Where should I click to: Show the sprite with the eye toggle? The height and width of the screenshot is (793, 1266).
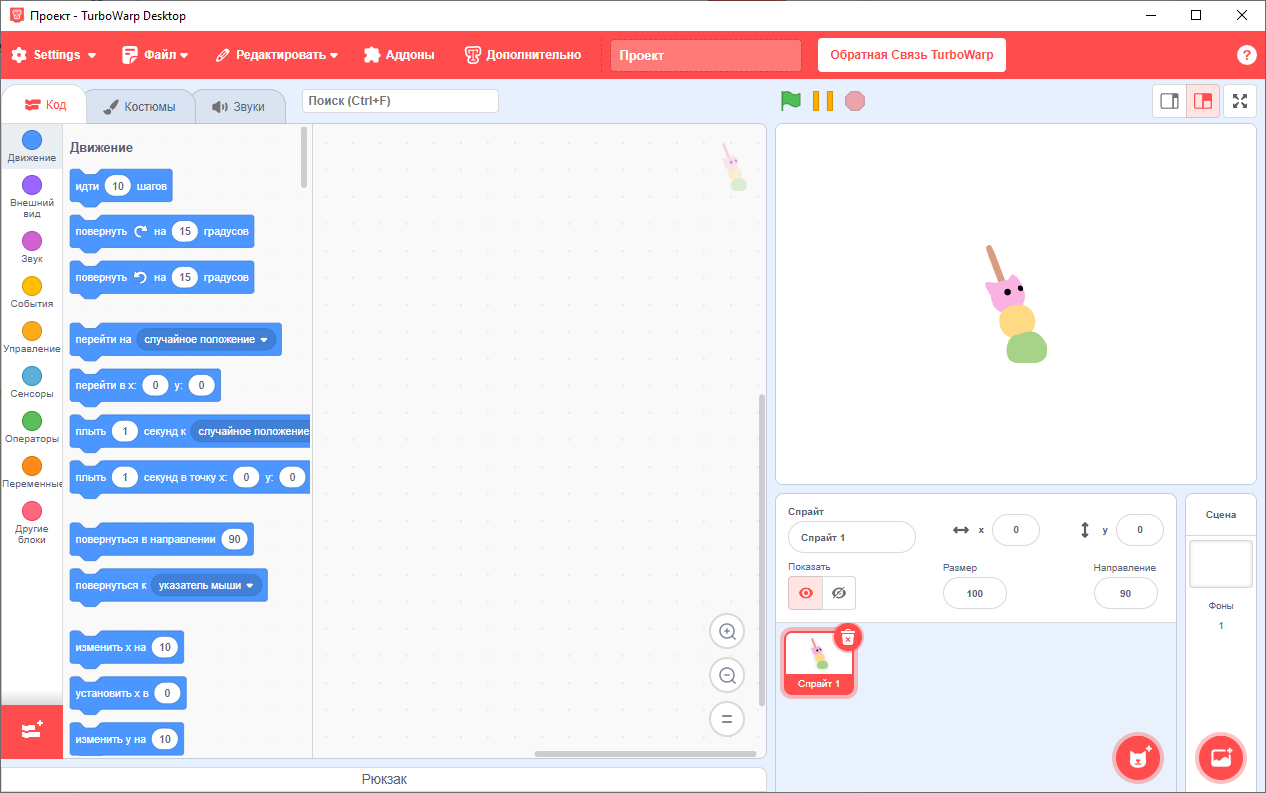[x=805, y=593]
